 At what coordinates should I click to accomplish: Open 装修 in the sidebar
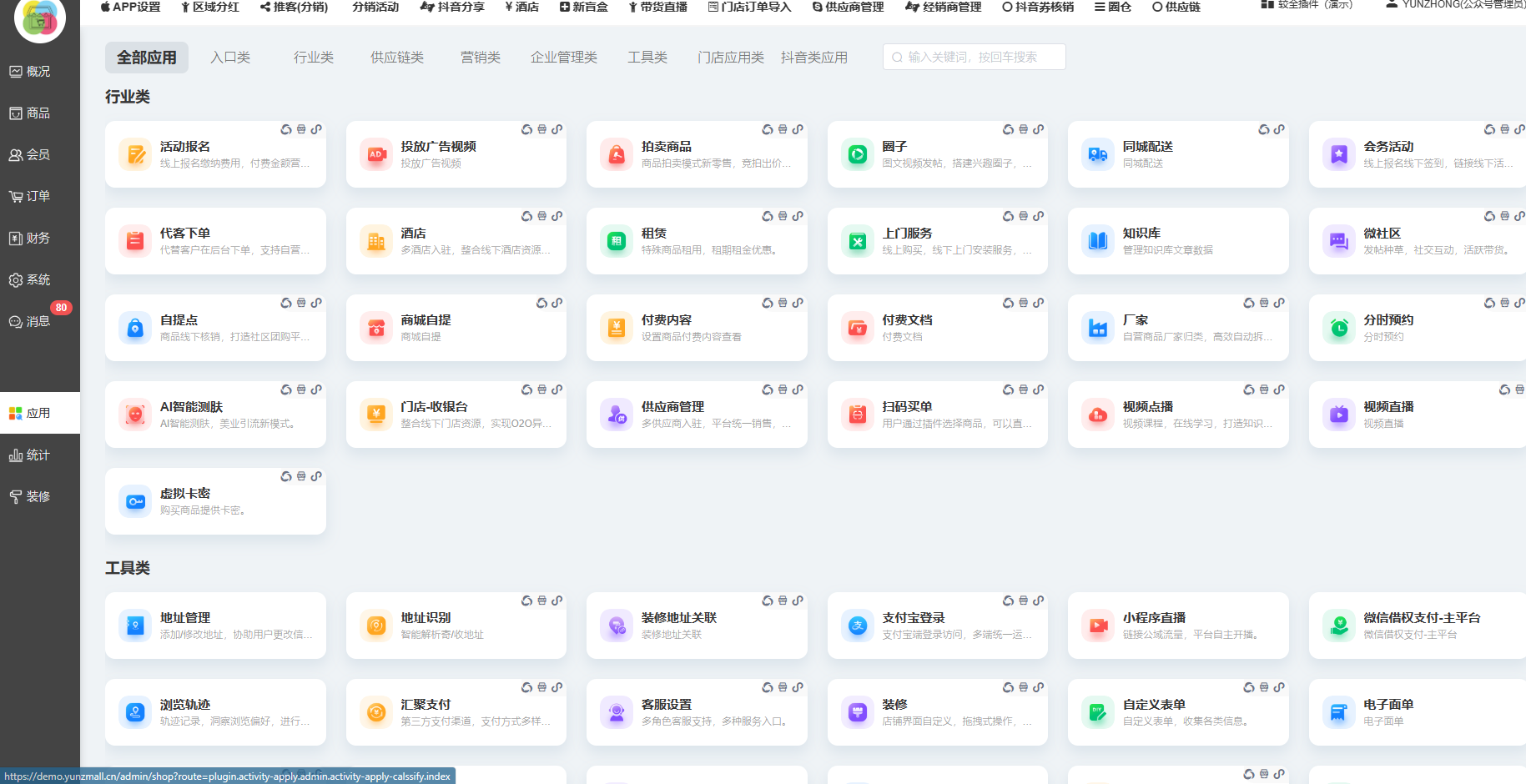(x=40, y=496)
